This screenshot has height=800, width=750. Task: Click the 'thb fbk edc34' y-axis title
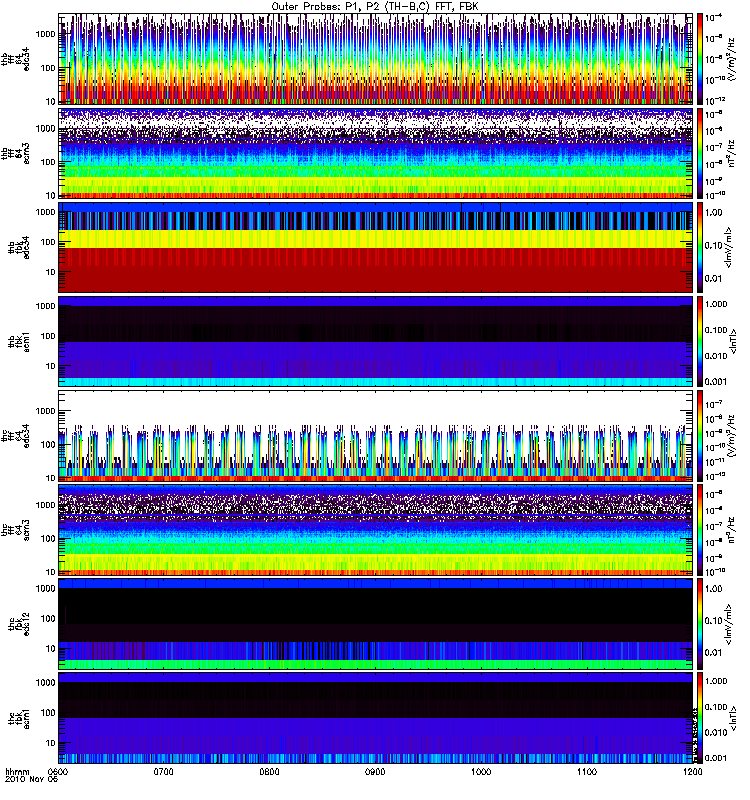pyautogui.click(x=19, y=247)
